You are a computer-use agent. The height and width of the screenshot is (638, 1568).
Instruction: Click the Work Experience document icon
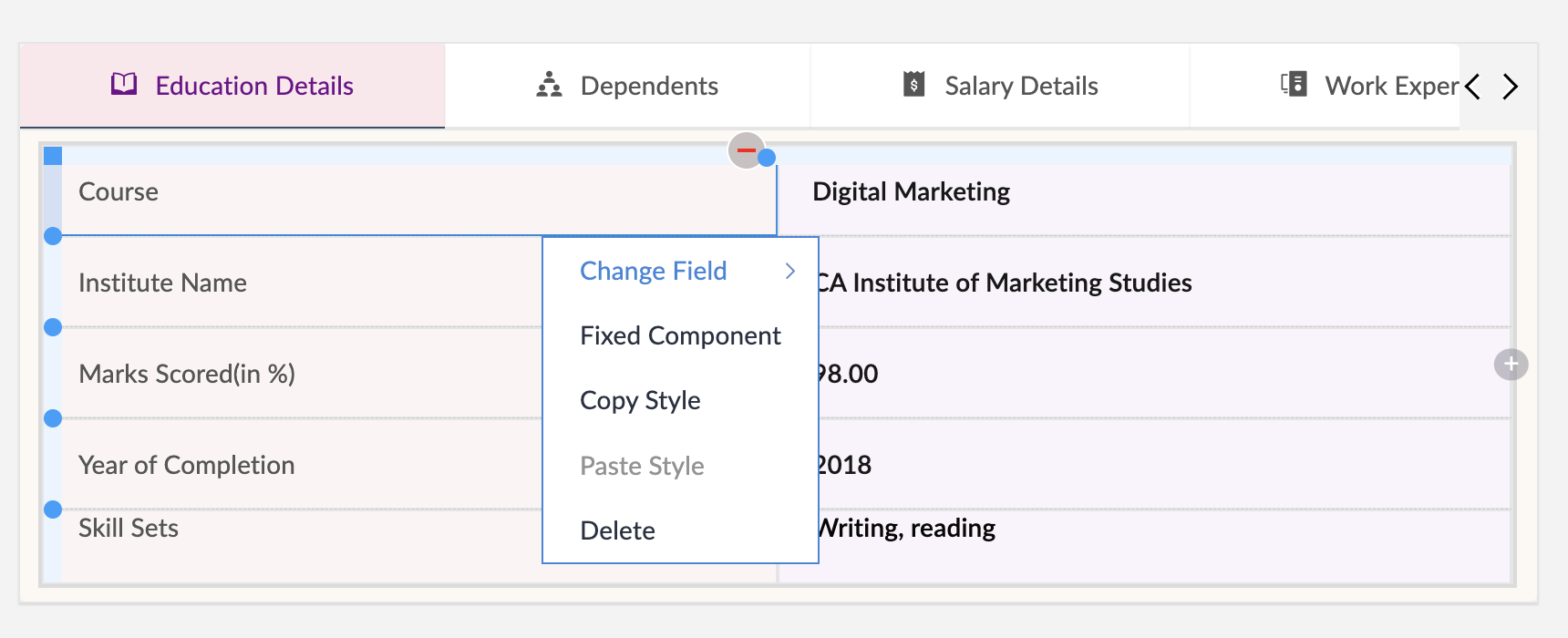(1294, 85)
